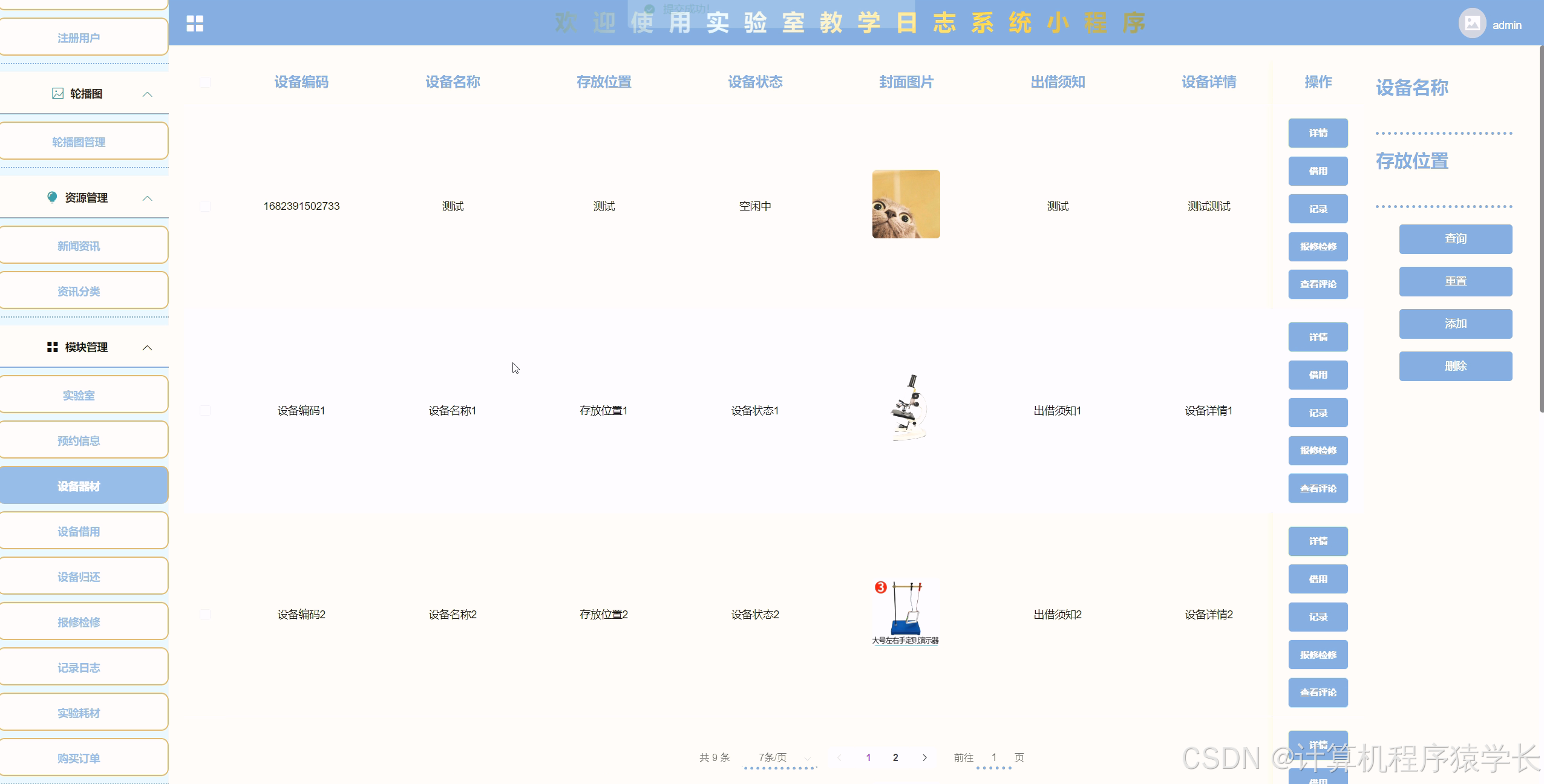Click the right-hand vertical scrollbar
Screen dimensions: 1544x784
[x=1541, y=230]
